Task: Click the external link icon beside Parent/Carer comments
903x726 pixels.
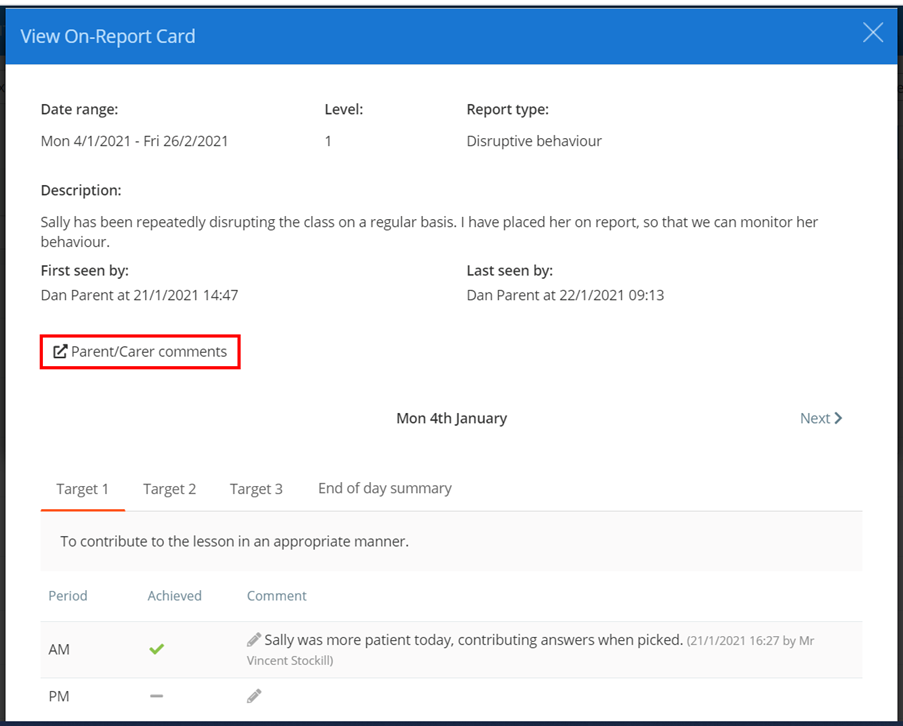Action: [58, 351]
